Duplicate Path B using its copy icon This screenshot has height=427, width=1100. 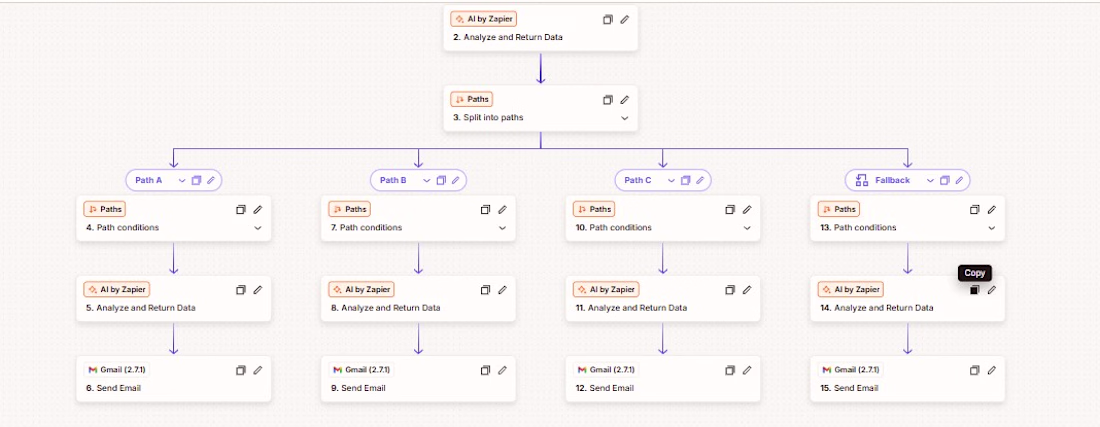pyautogui.click(x=441, y=181)
